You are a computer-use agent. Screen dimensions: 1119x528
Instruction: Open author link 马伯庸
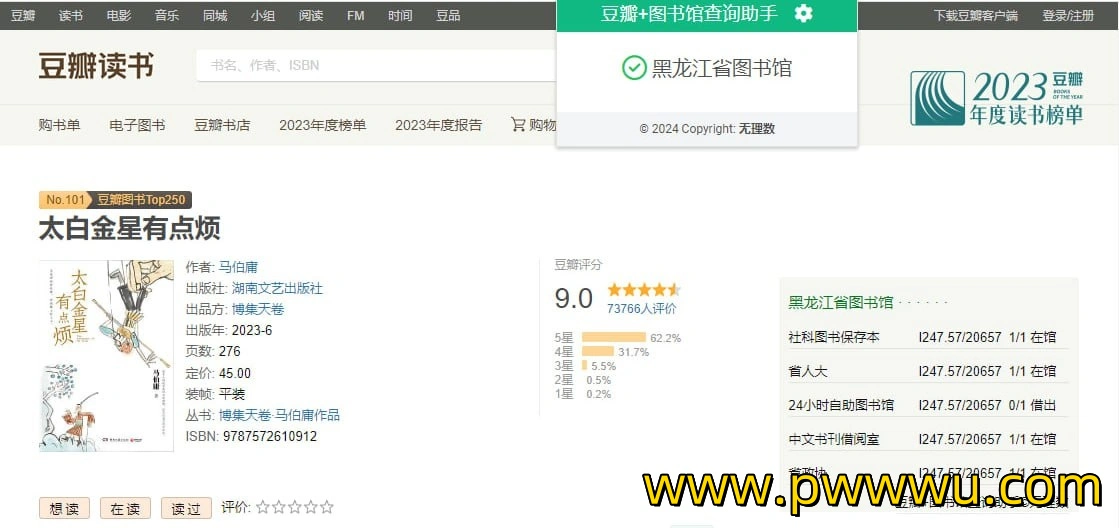coord(238,268)
